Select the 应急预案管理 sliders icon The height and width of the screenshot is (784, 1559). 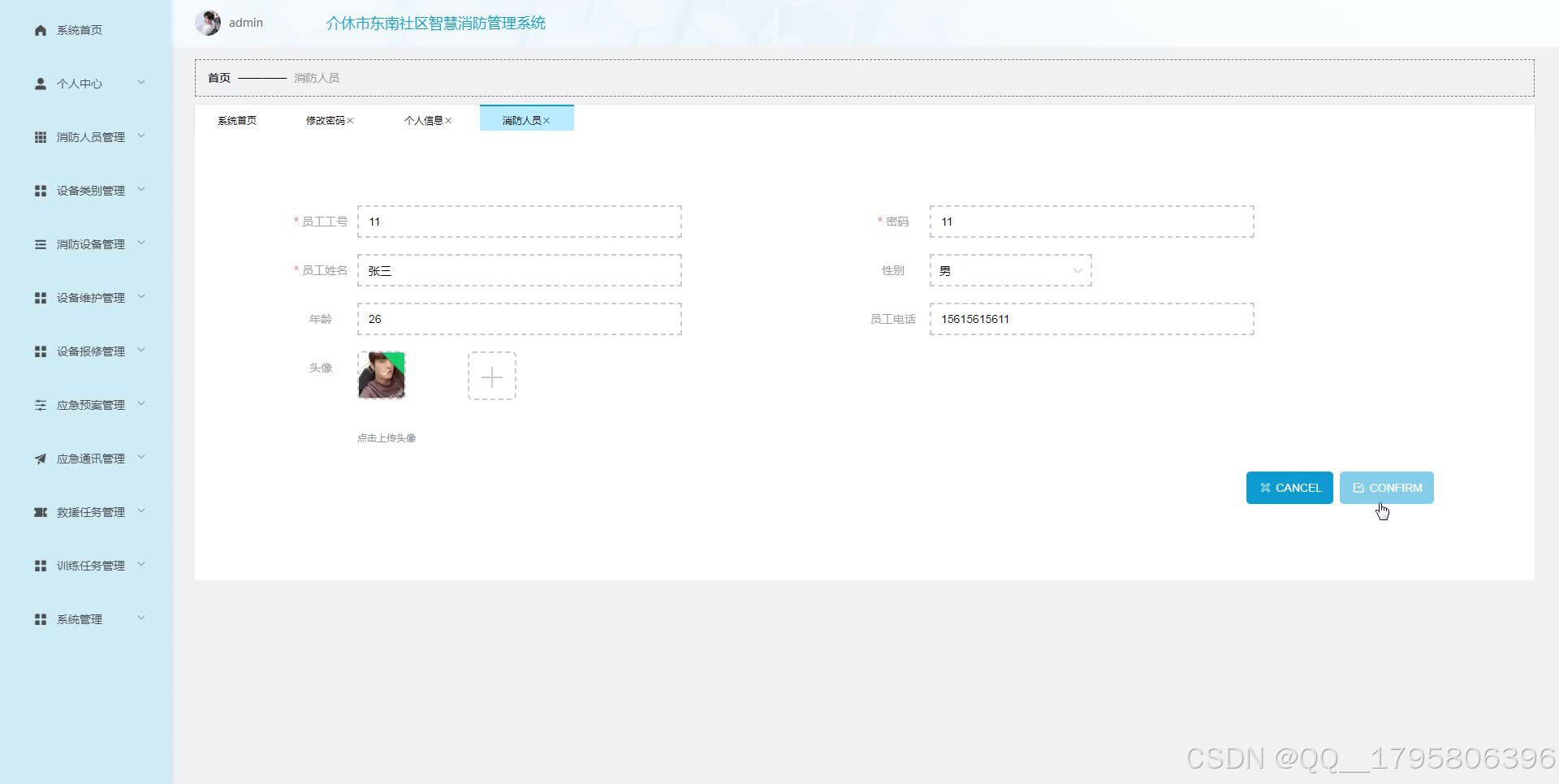pos(40,404)
